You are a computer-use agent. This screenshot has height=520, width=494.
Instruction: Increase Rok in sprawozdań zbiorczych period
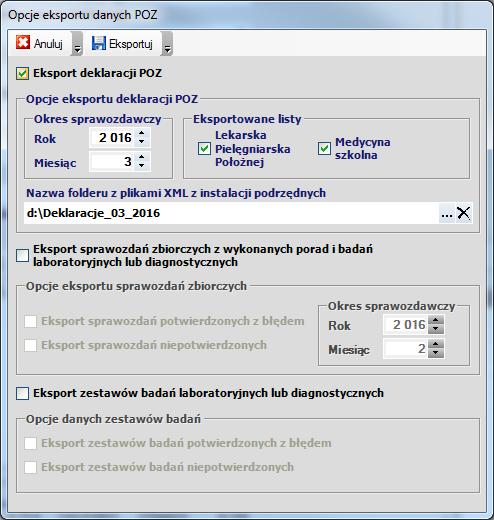tap(436, 320)
